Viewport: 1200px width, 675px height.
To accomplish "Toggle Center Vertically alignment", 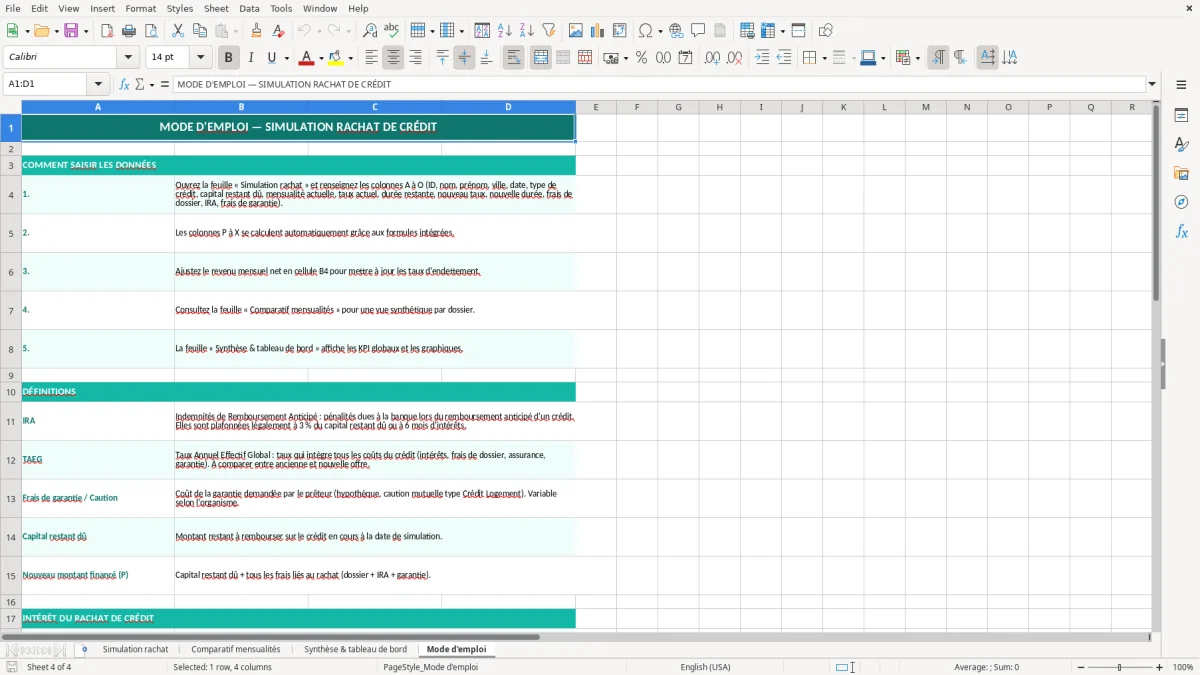I will (x=464, y=58).
